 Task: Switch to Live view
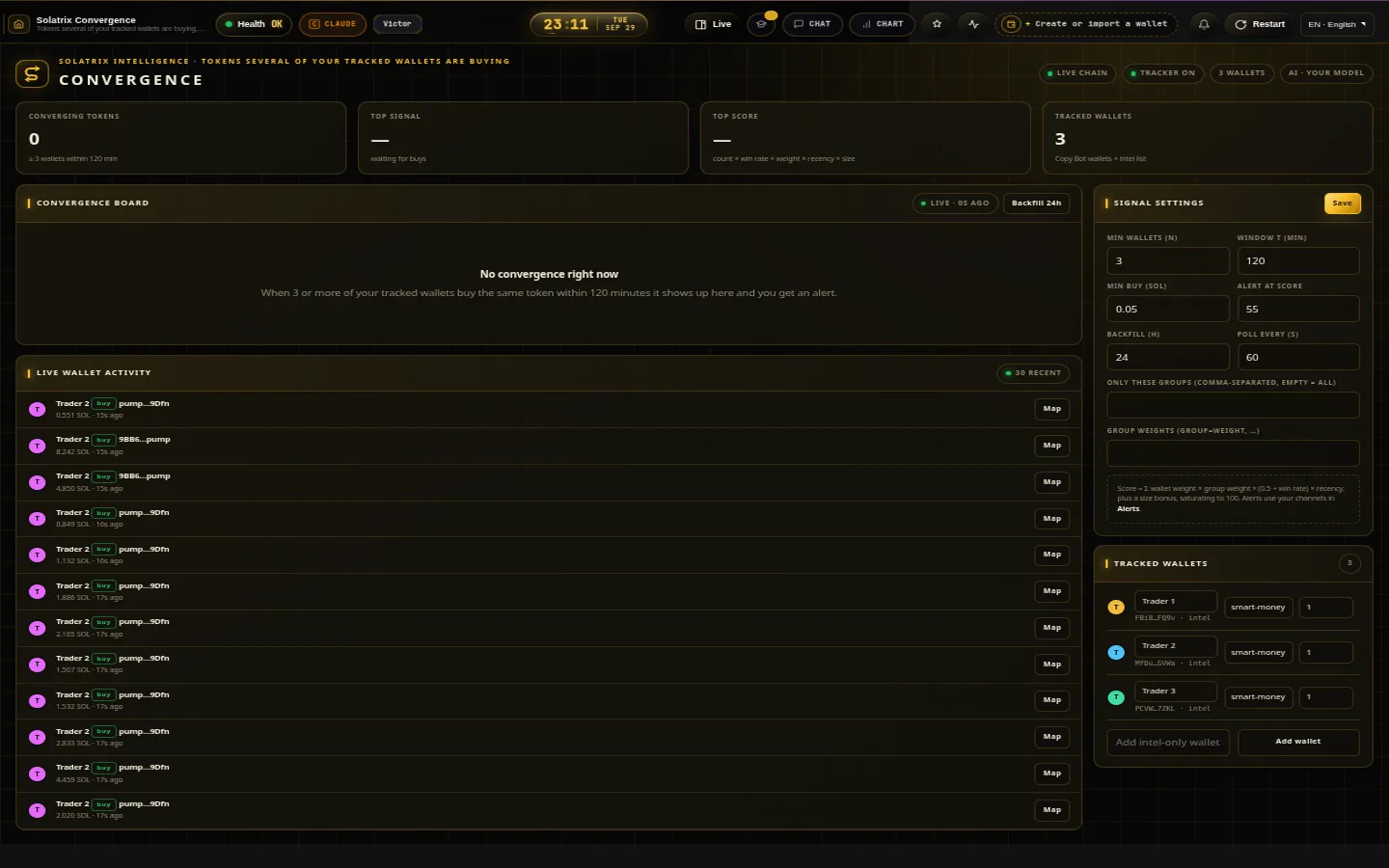click(713, 24)
